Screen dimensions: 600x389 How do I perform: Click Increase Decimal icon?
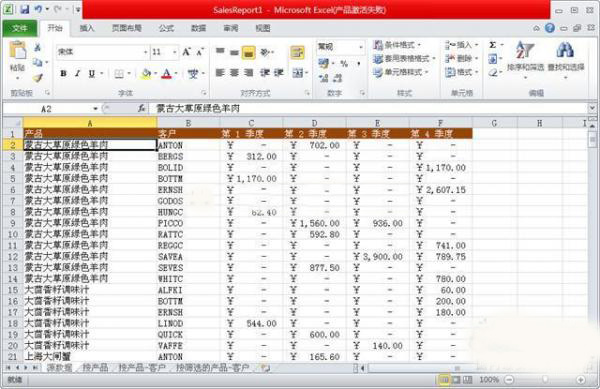[x=324, y=78]
